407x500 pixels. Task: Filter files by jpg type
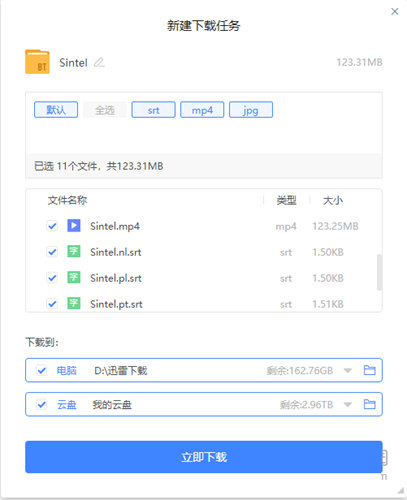pyautogui.click(x=251, y=110)
